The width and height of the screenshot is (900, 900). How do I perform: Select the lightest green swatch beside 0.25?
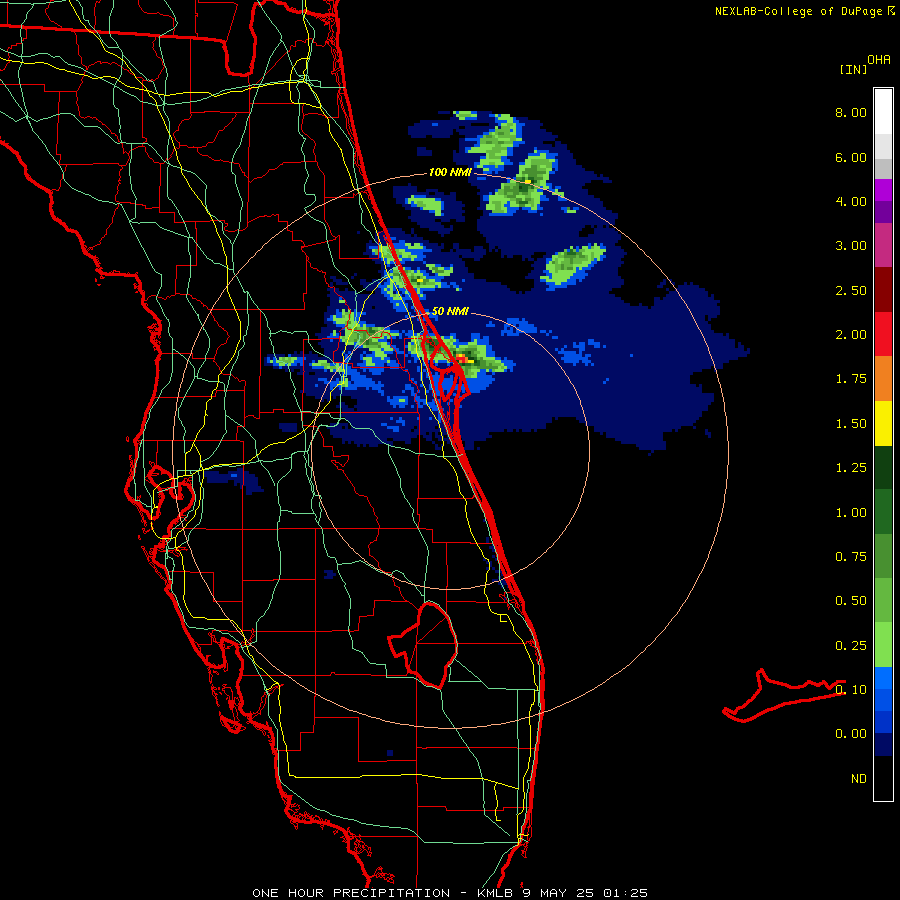(883, 645)
